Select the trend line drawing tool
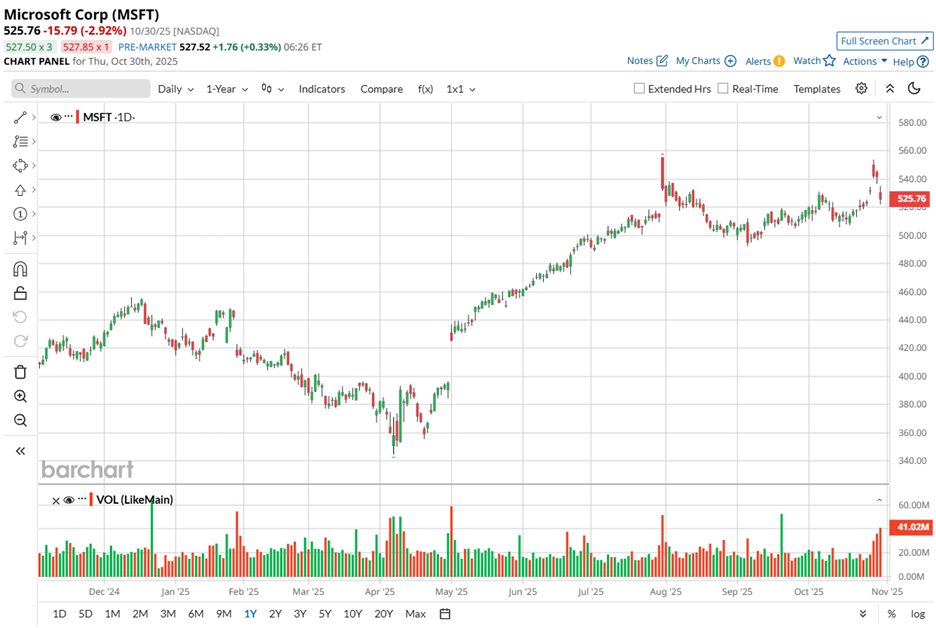 tap(20, 118)
